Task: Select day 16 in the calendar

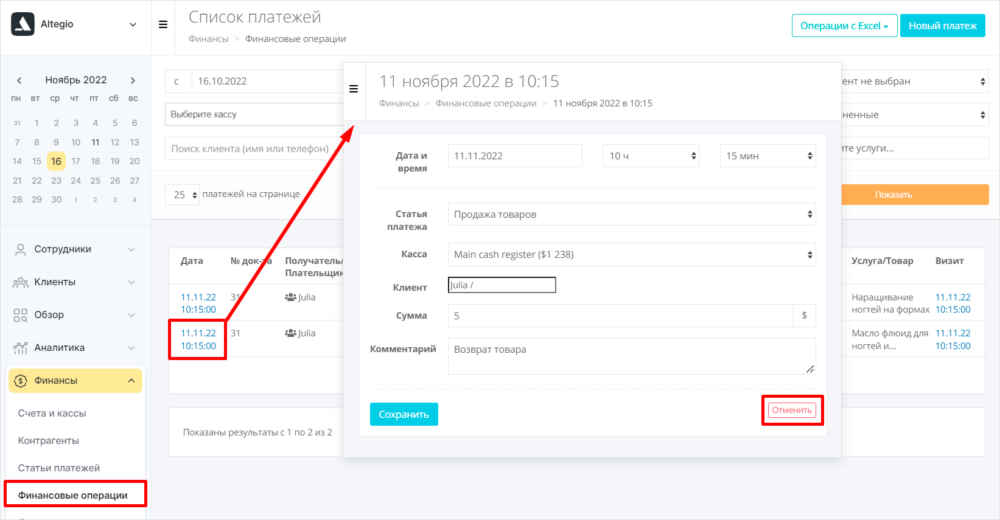Action: pyautogui.click(x=56, y=161)
